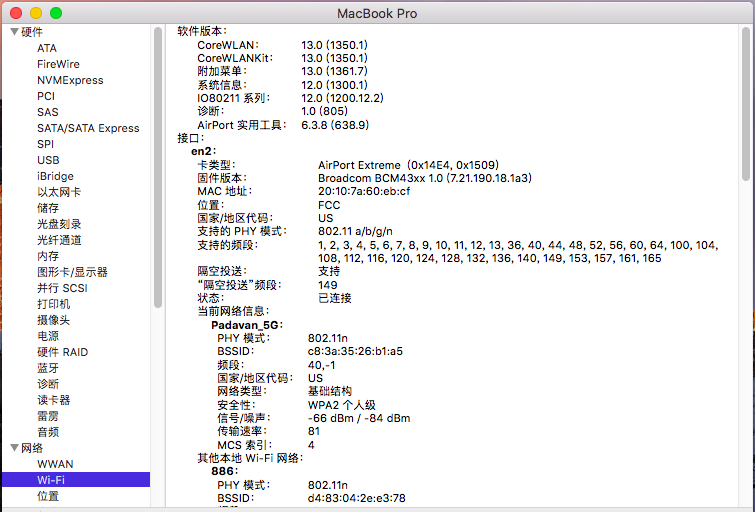Open 图形卡/显示器 sidebar item
This screenshot has width=755, height=512.
[72, 272]
